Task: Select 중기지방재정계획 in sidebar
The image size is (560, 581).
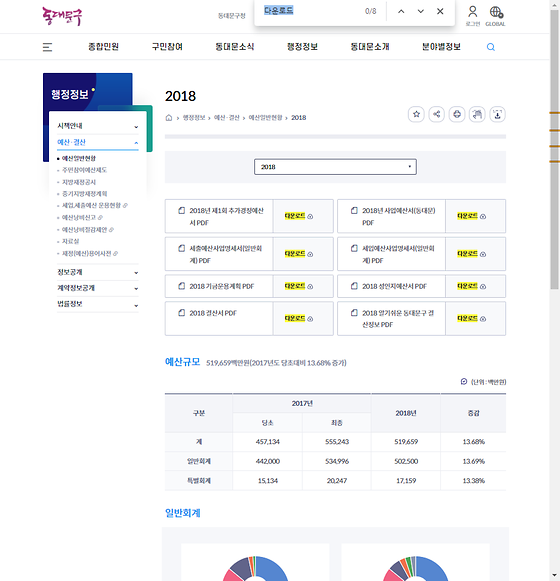Action: 85,194
